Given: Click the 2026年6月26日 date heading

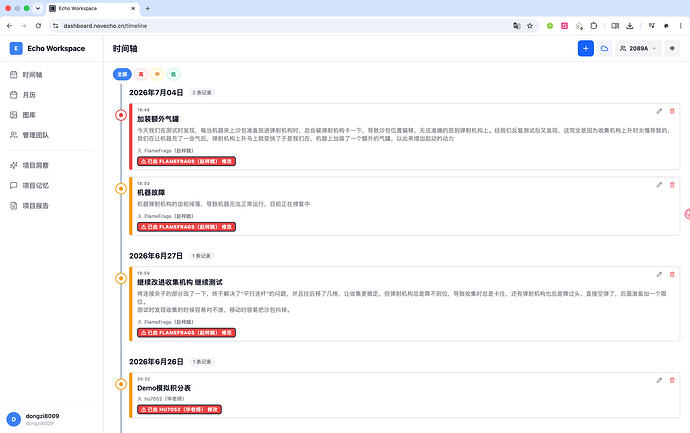Looking at the screenshot, I should click(x=156, y=362).
